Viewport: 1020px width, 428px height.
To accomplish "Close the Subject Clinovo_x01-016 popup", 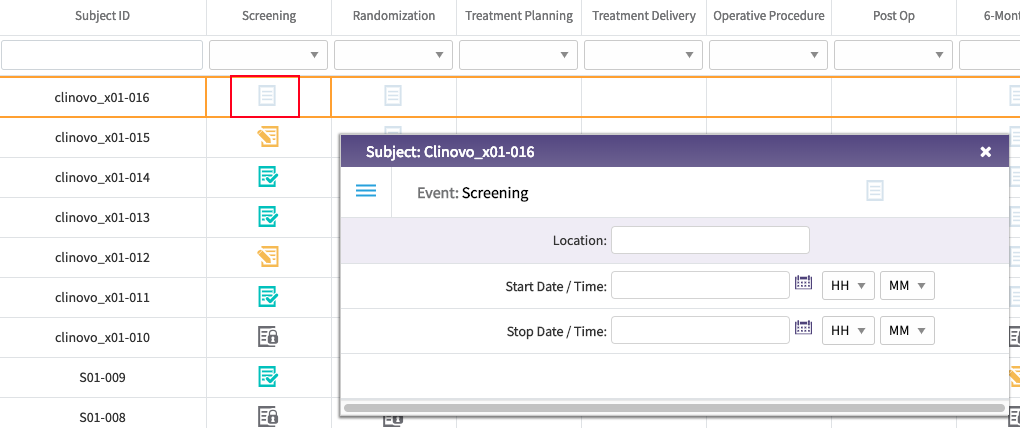I will [x=986, y=152].
